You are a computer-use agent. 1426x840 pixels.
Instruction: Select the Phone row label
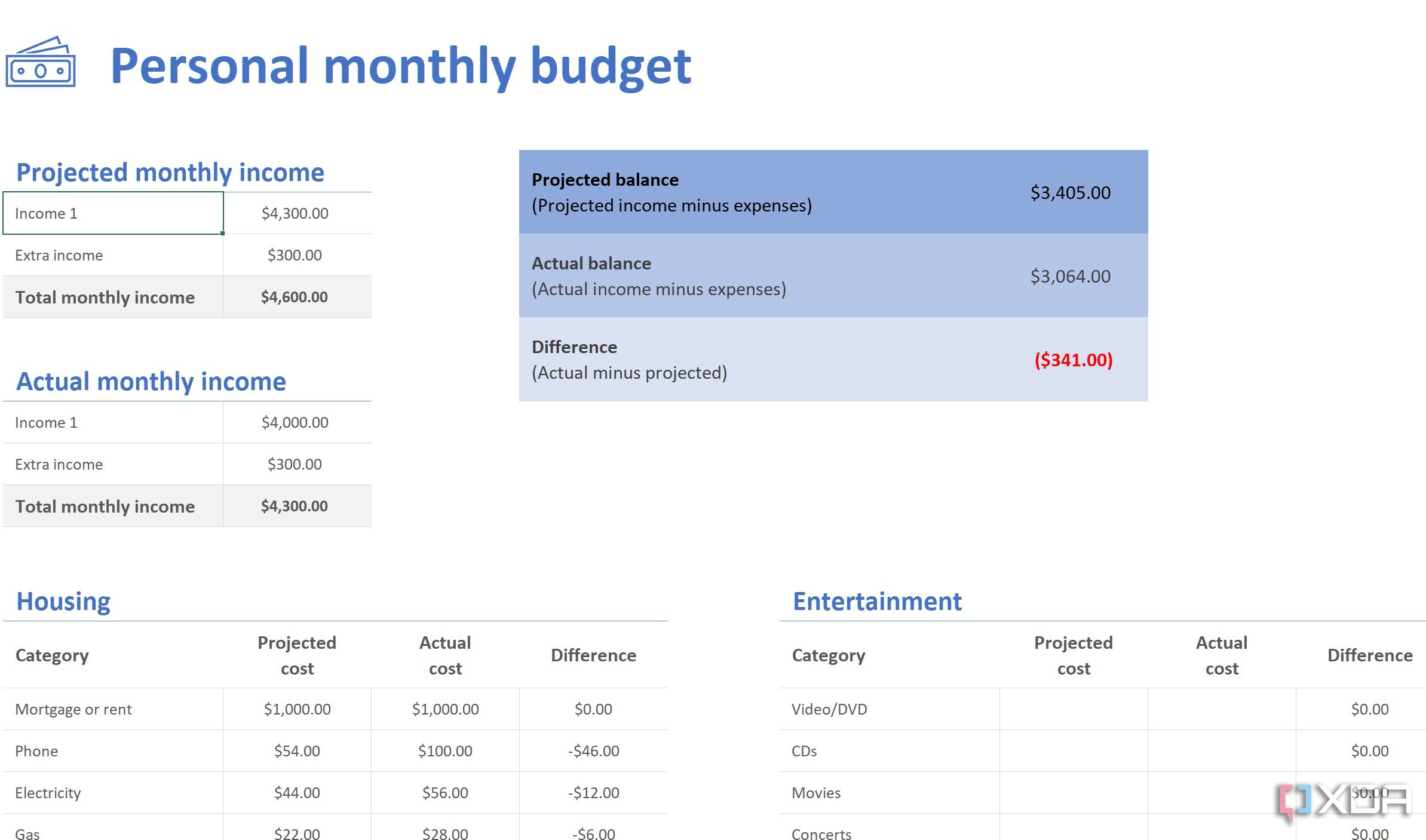point(36,751)
